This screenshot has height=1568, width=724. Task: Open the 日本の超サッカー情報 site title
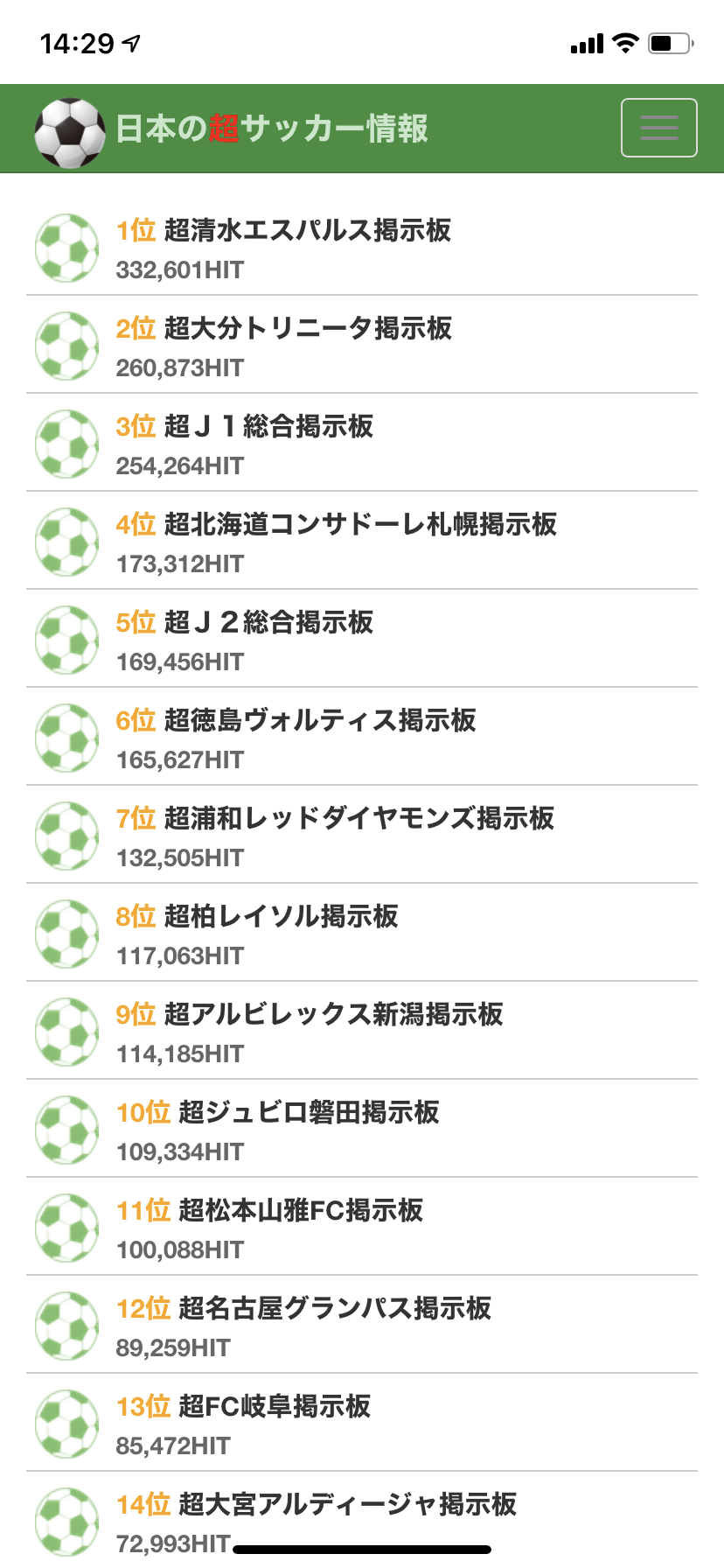(x=272, y=129)
